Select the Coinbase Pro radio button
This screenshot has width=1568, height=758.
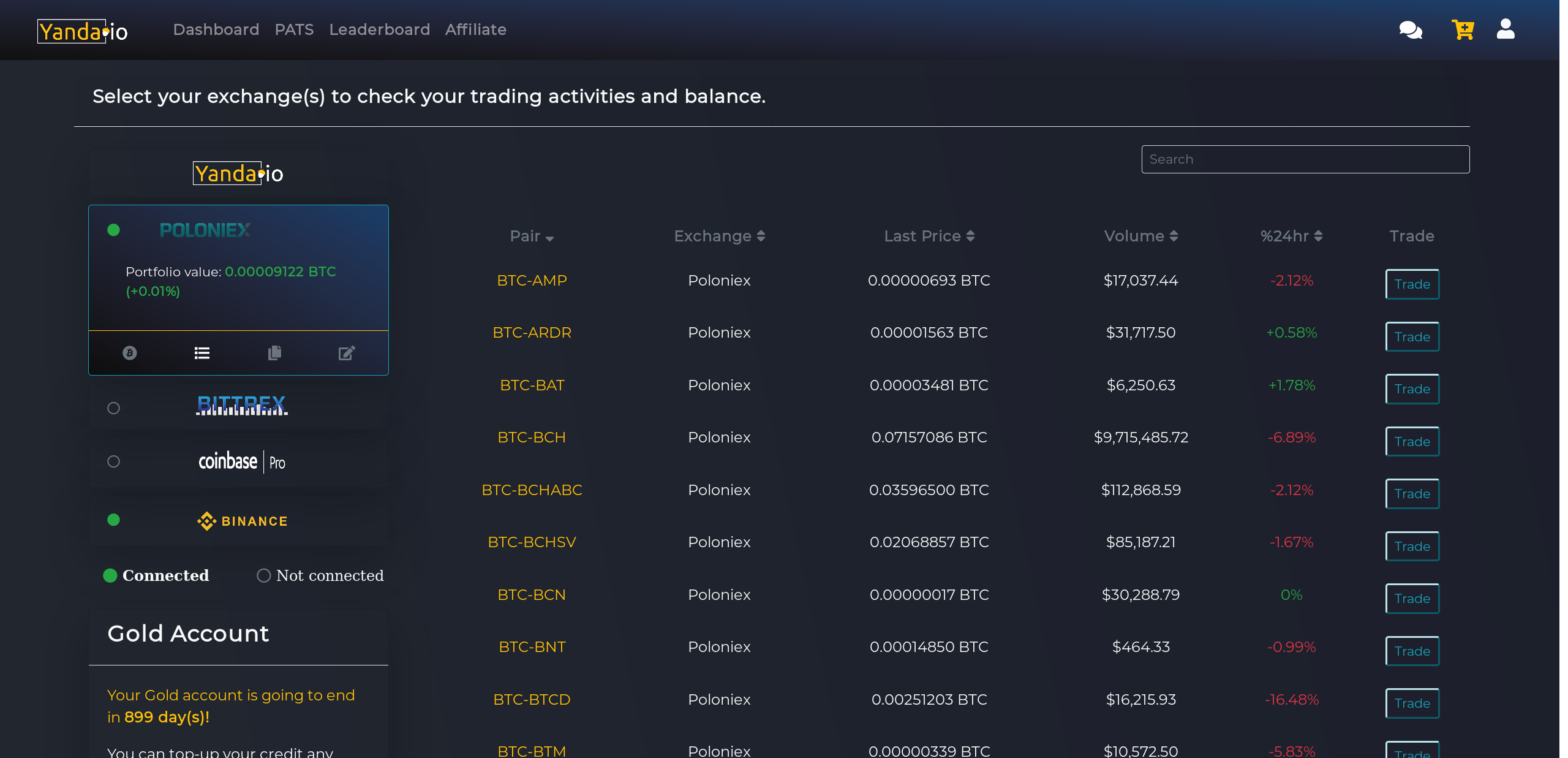coord(113,461)
